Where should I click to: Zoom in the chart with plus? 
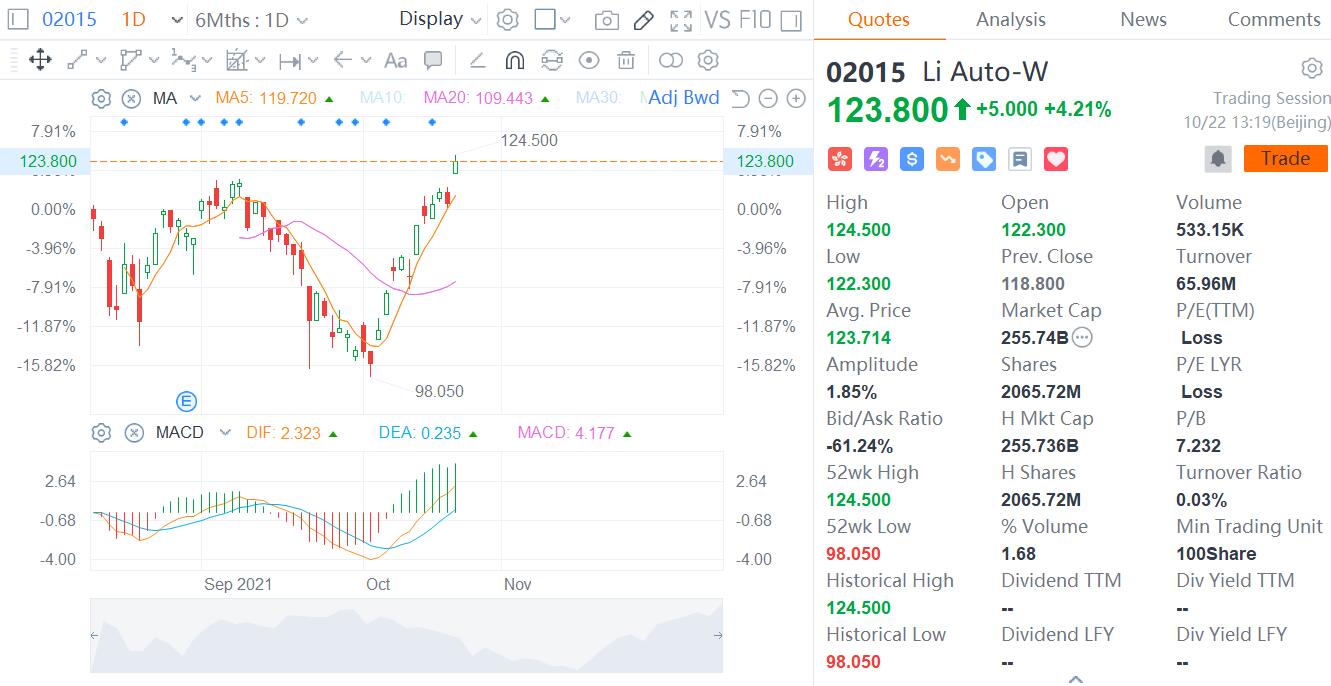coord(796,98)
